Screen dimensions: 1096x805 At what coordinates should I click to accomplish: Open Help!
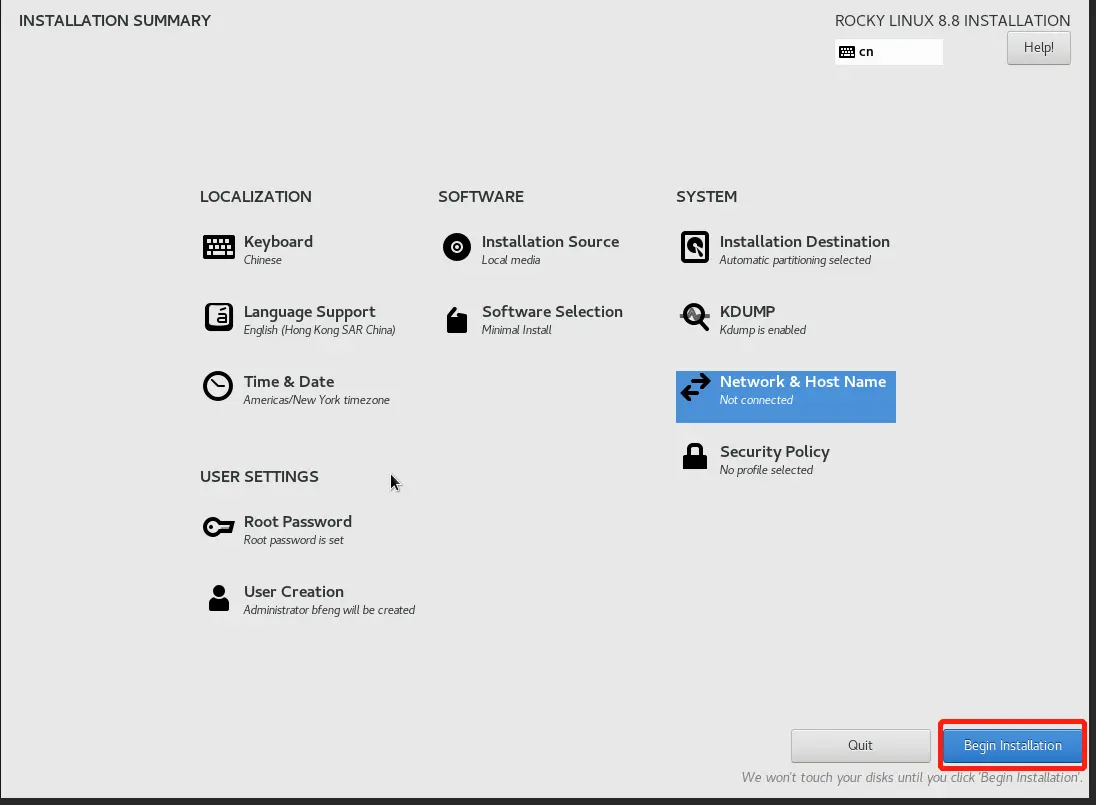click(x=1039, y=48)
